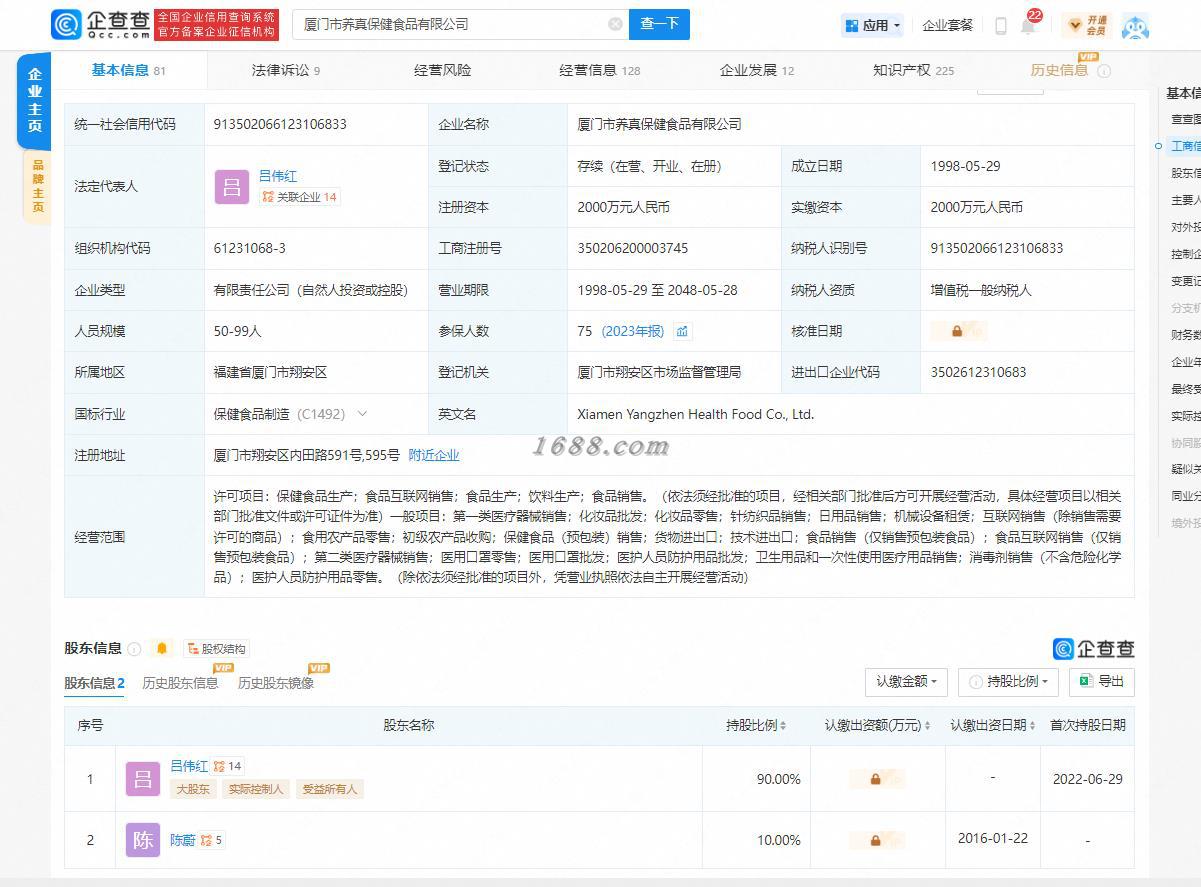Image resolution: width=1201 pixels, height=887 pixels.
Task: Select the 历史股东信息 sub-tab
Action: pyautogui.click(x=180, y=683)
